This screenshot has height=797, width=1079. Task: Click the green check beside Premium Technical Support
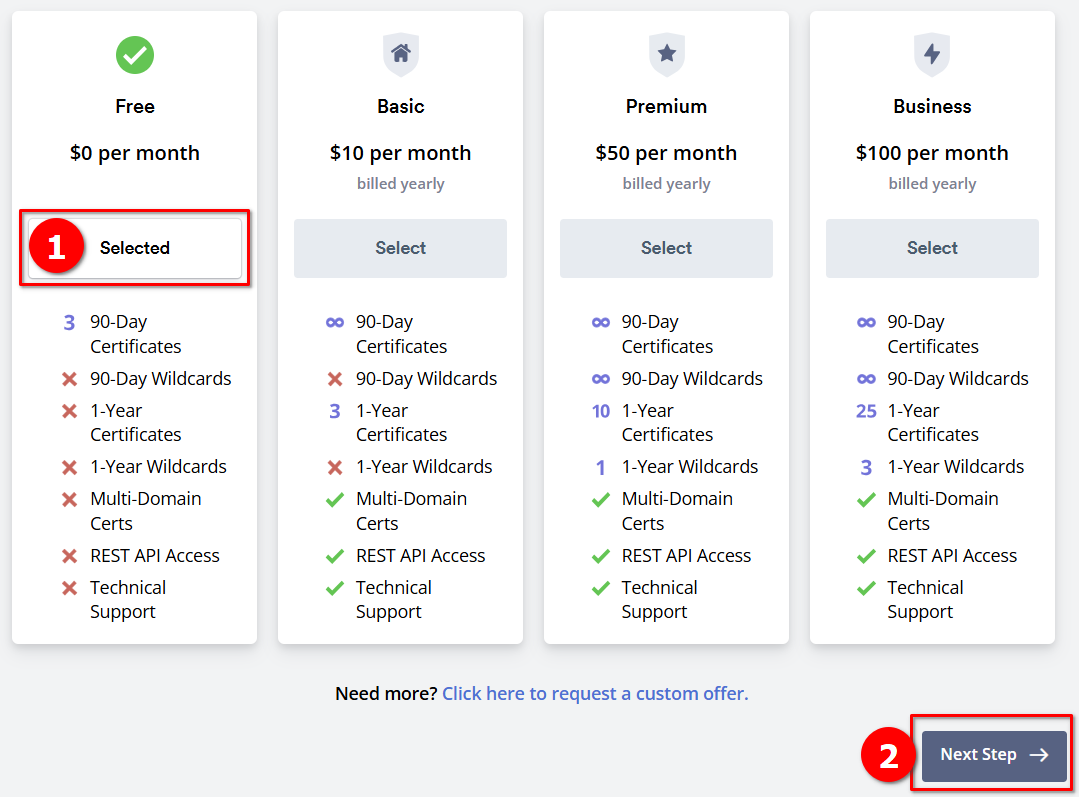click(x=601, y=588)
